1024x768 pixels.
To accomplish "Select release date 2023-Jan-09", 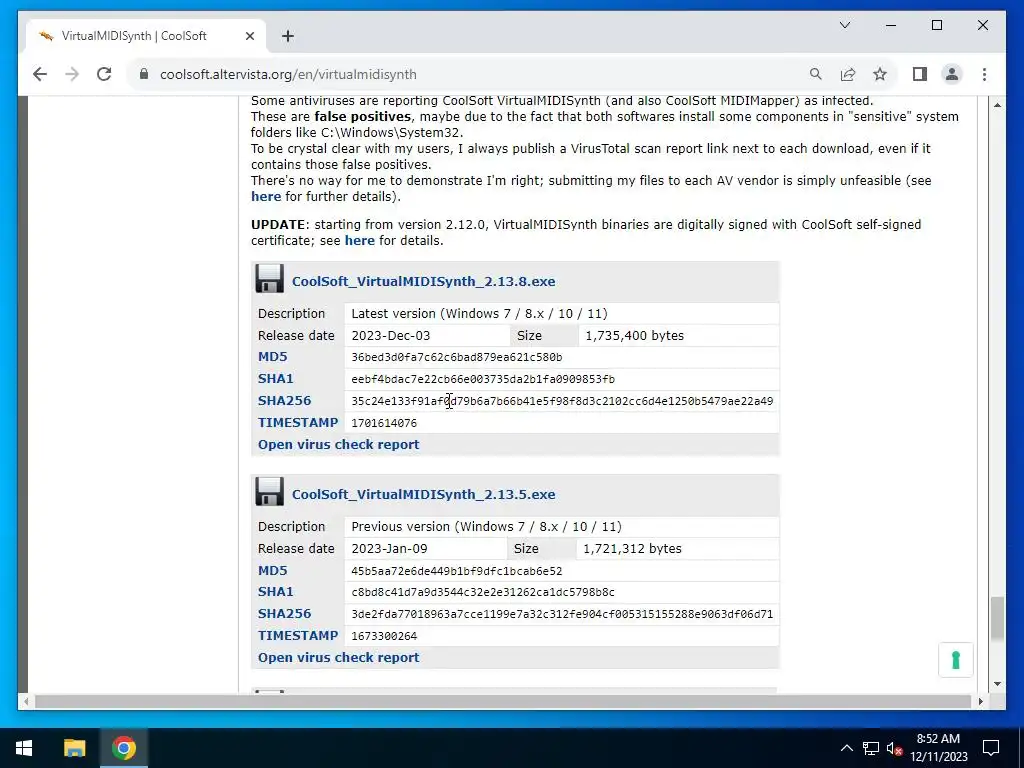I will [x=390, y=549].
